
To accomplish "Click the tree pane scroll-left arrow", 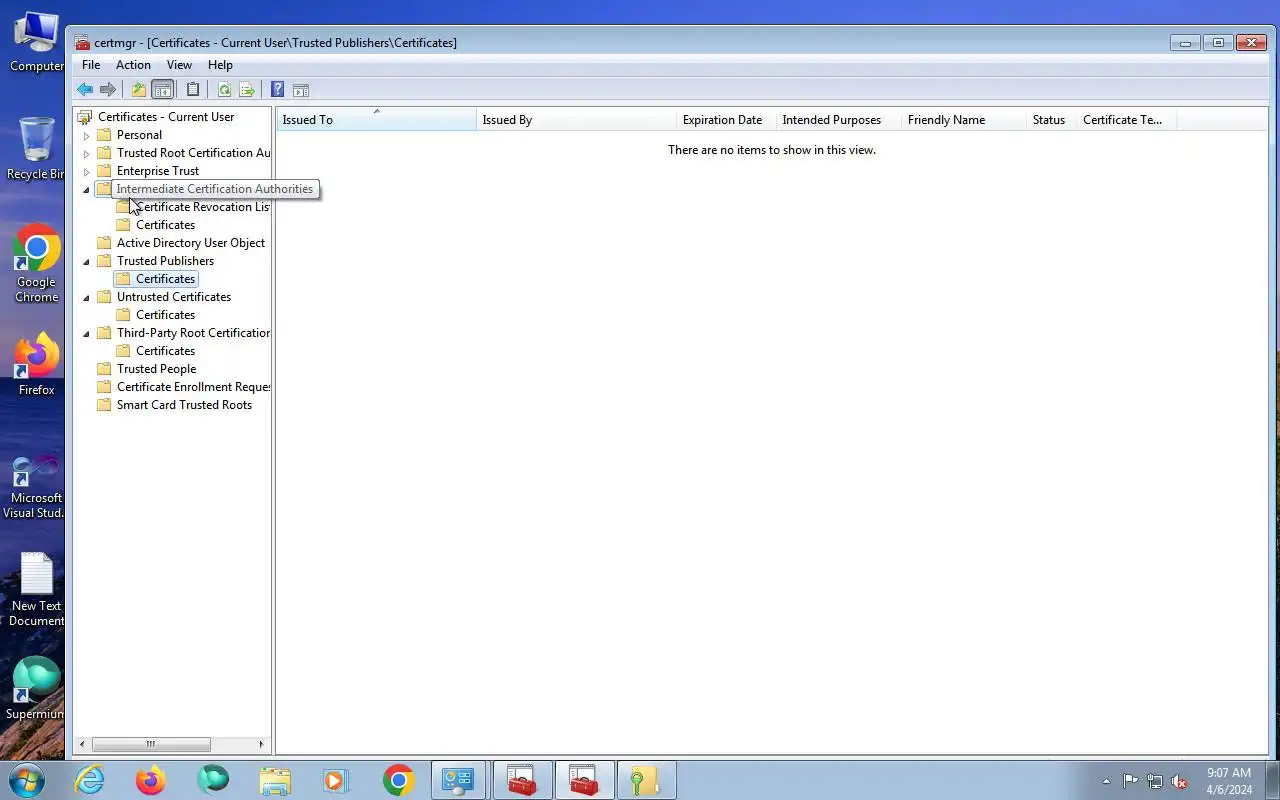I will click(82, 744).
